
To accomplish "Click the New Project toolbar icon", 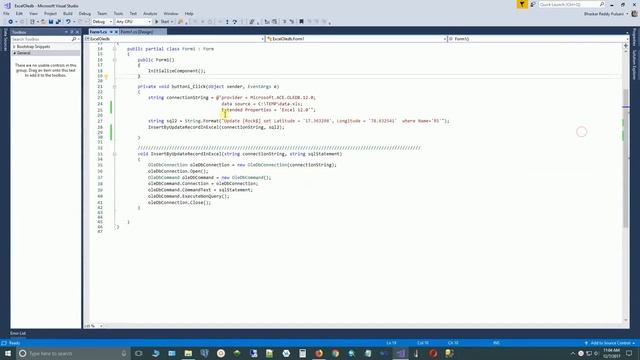I will tap(32, 22).
